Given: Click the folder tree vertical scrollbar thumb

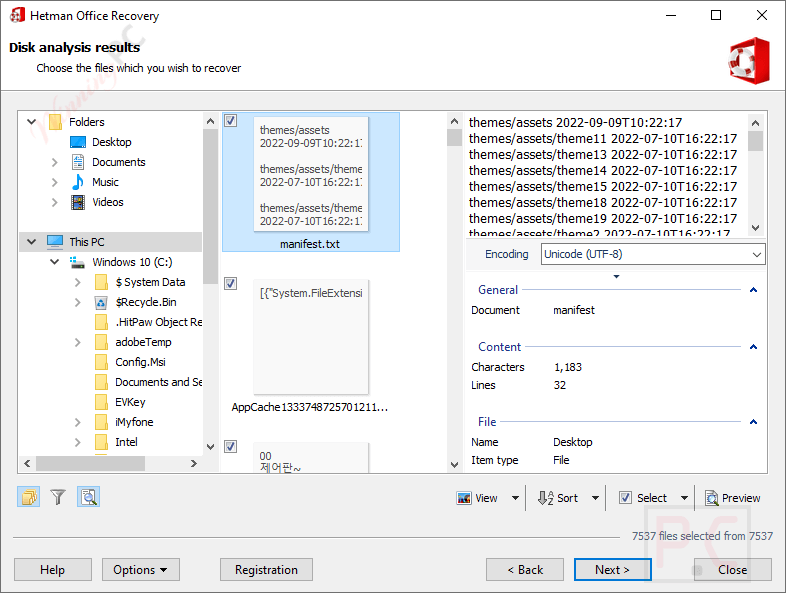Looking at the screenshot, I should [211, 207].
